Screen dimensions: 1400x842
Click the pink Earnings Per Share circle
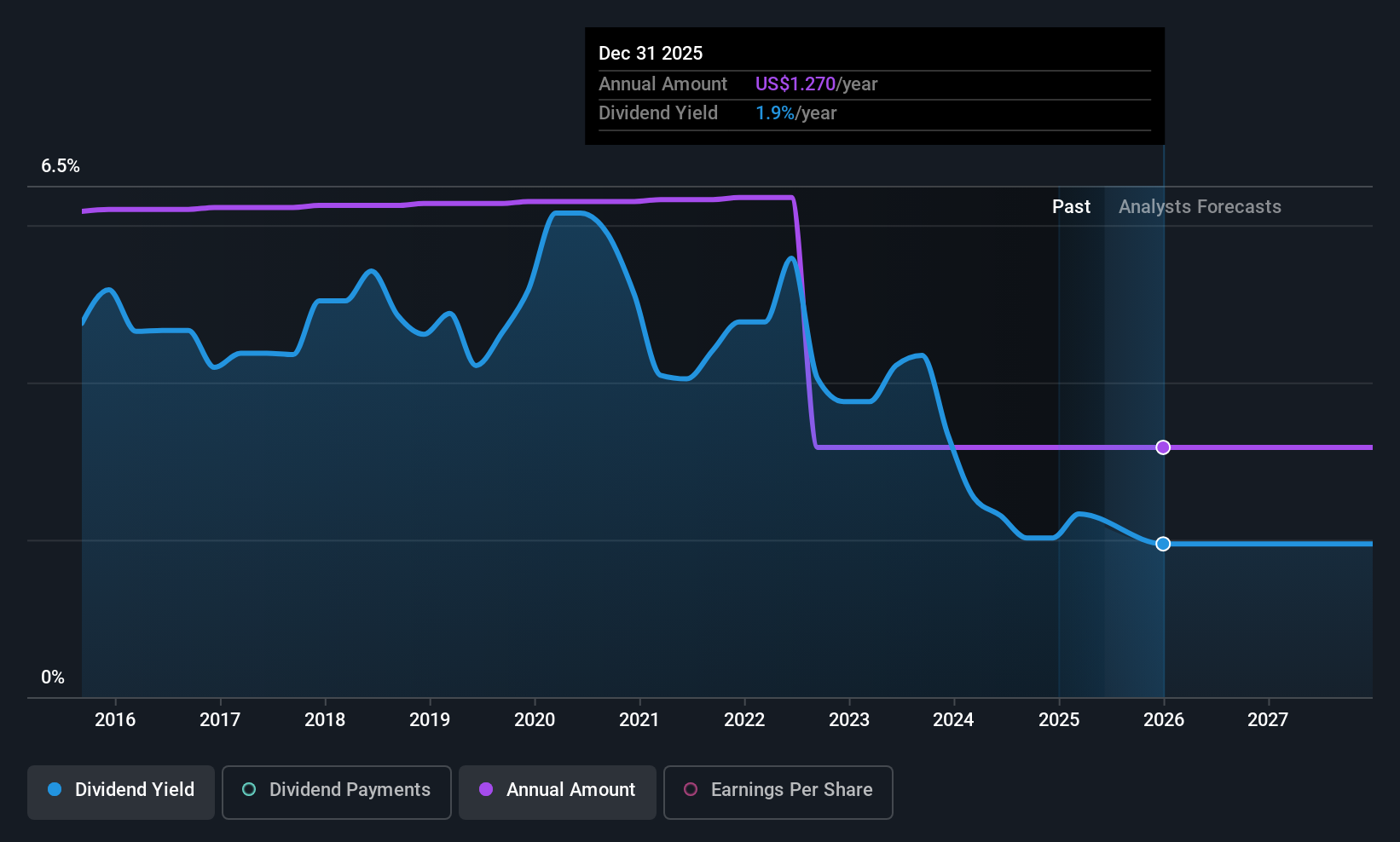click(691, 789)
